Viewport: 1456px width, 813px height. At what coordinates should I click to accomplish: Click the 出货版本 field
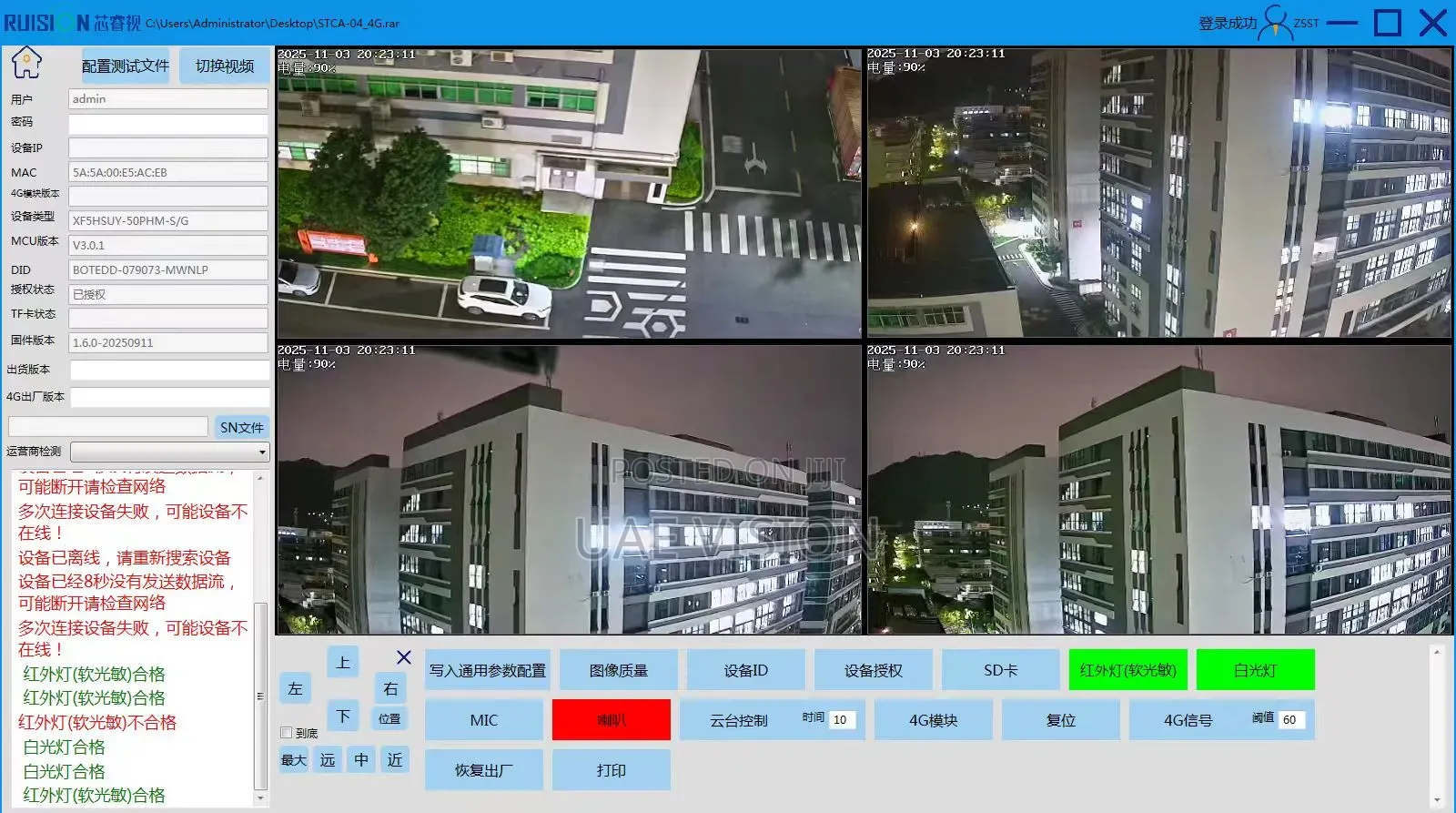click(169, 370)
